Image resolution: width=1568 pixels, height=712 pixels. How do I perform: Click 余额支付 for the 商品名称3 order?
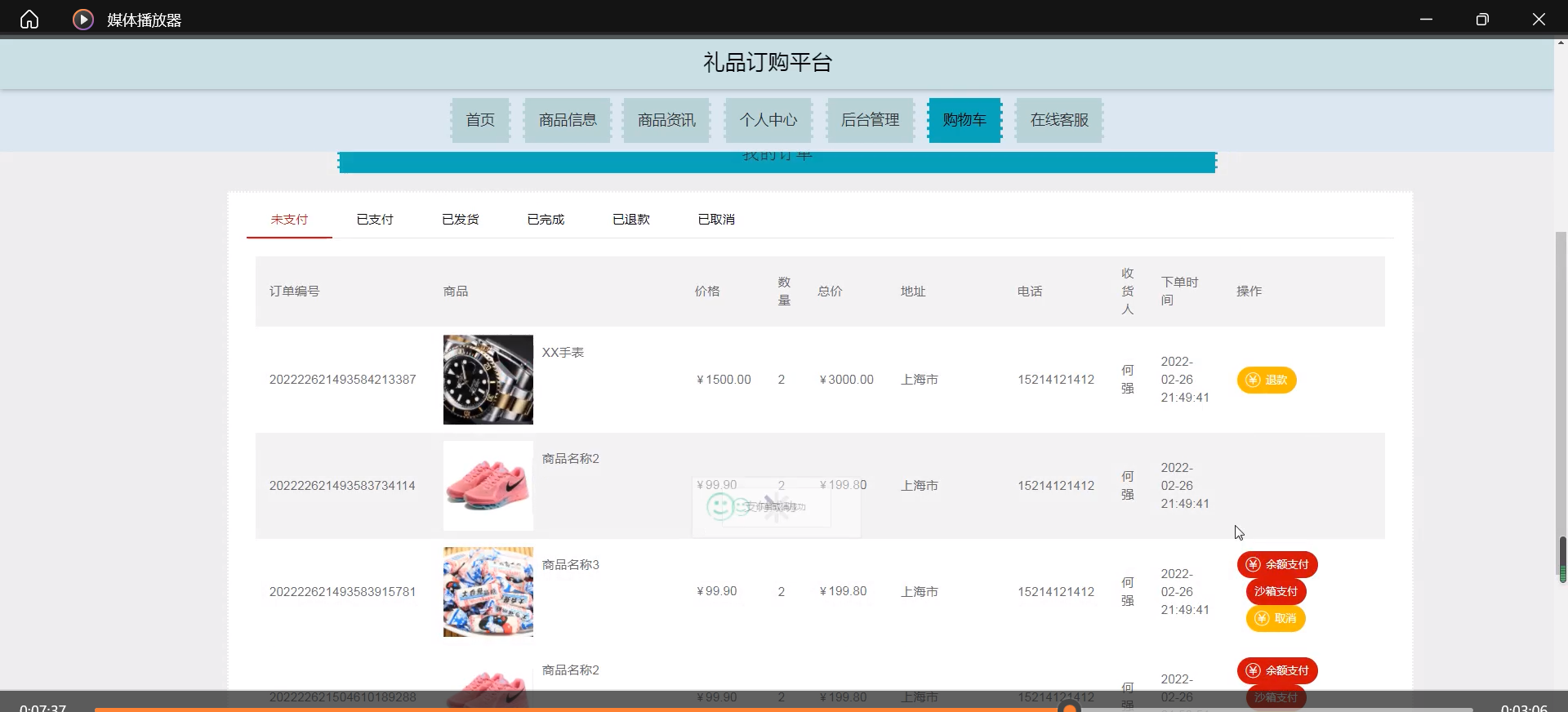[1277, 564]
